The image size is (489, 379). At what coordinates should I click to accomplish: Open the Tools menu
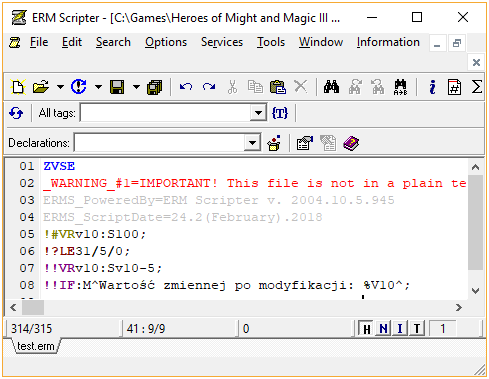point(271,42)
